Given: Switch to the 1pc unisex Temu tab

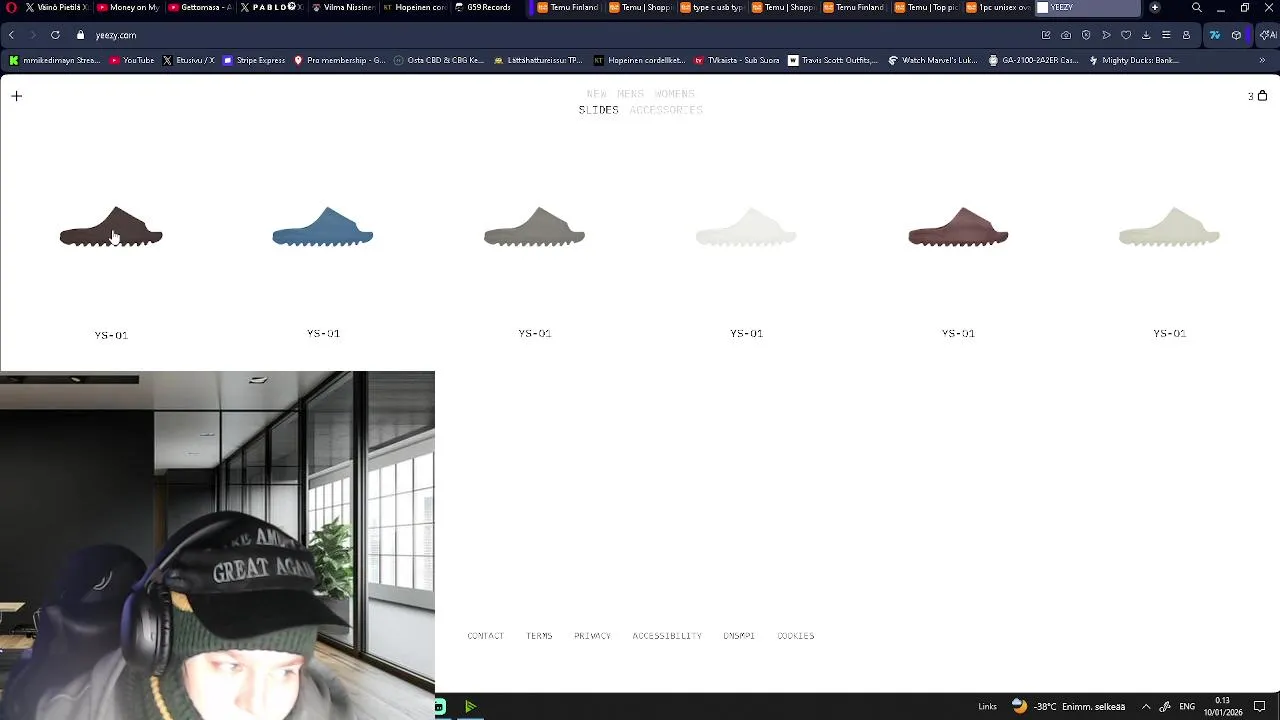Looking at the screenshot, I should (998, 7).
